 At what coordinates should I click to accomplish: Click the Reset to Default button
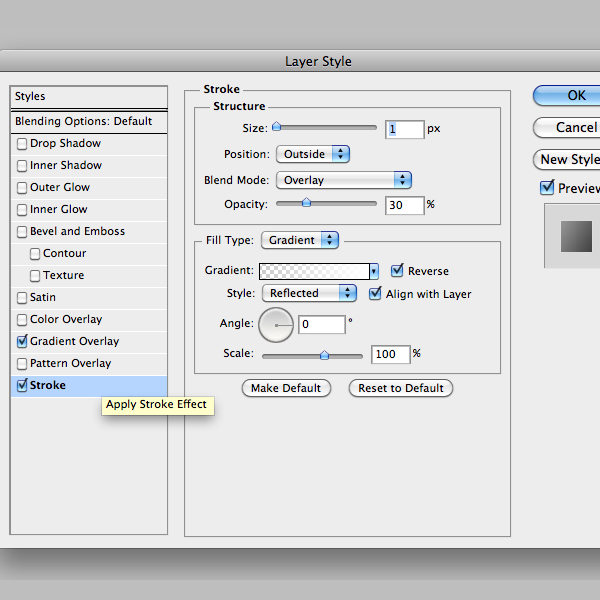pos(401,388)
